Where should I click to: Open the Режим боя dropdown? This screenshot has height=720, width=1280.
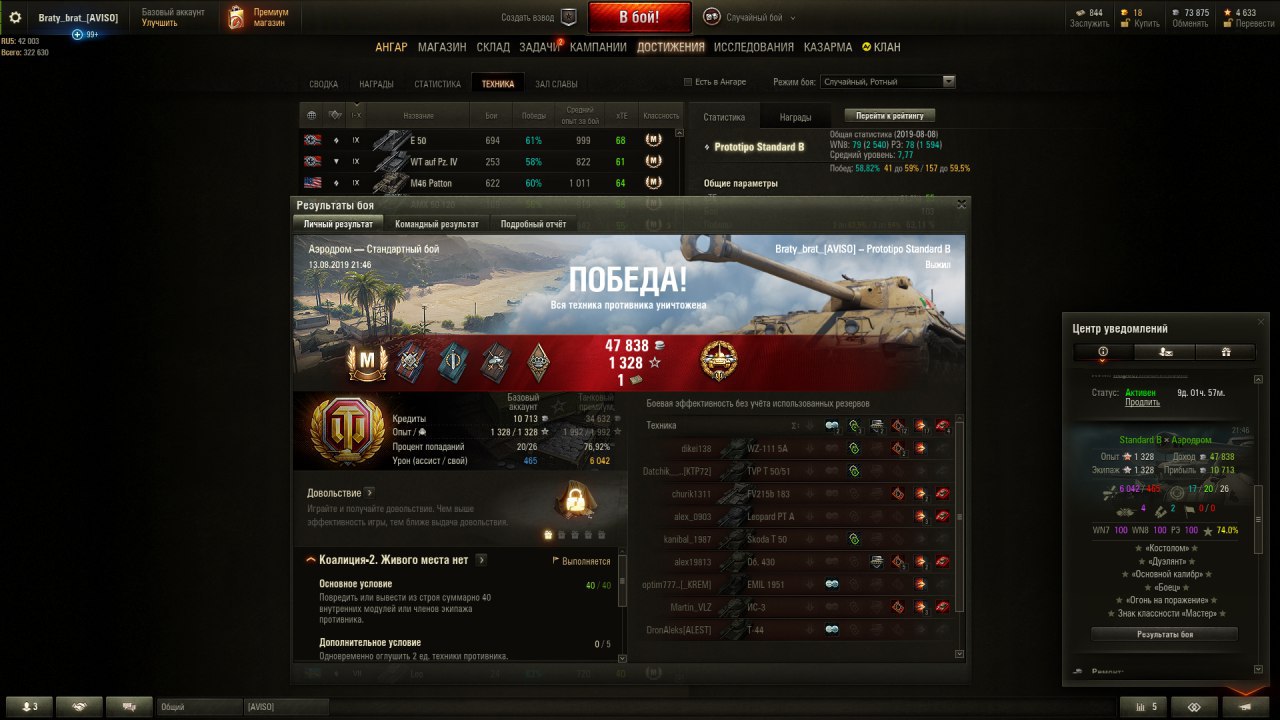coord(887,82)
